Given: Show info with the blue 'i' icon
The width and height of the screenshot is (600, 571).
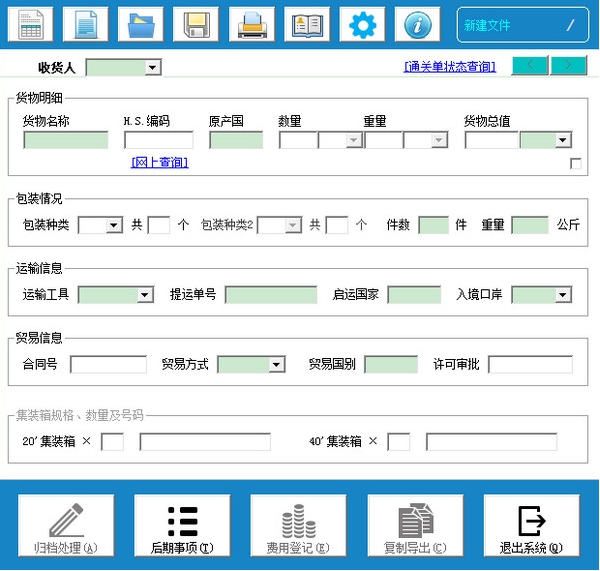Looking at the screenshot, I should click(417, 24).
